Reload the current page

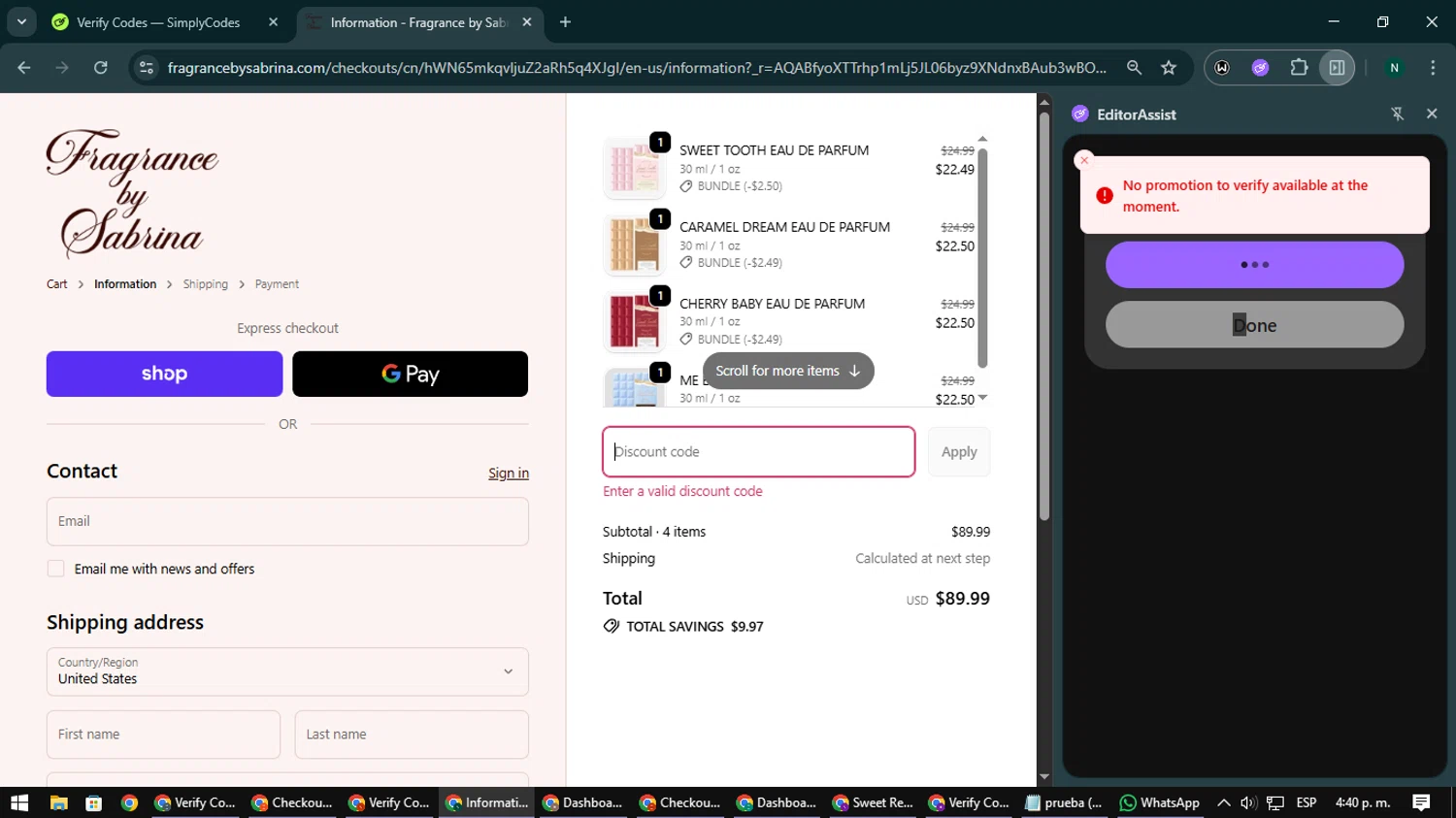coord(101,67)
